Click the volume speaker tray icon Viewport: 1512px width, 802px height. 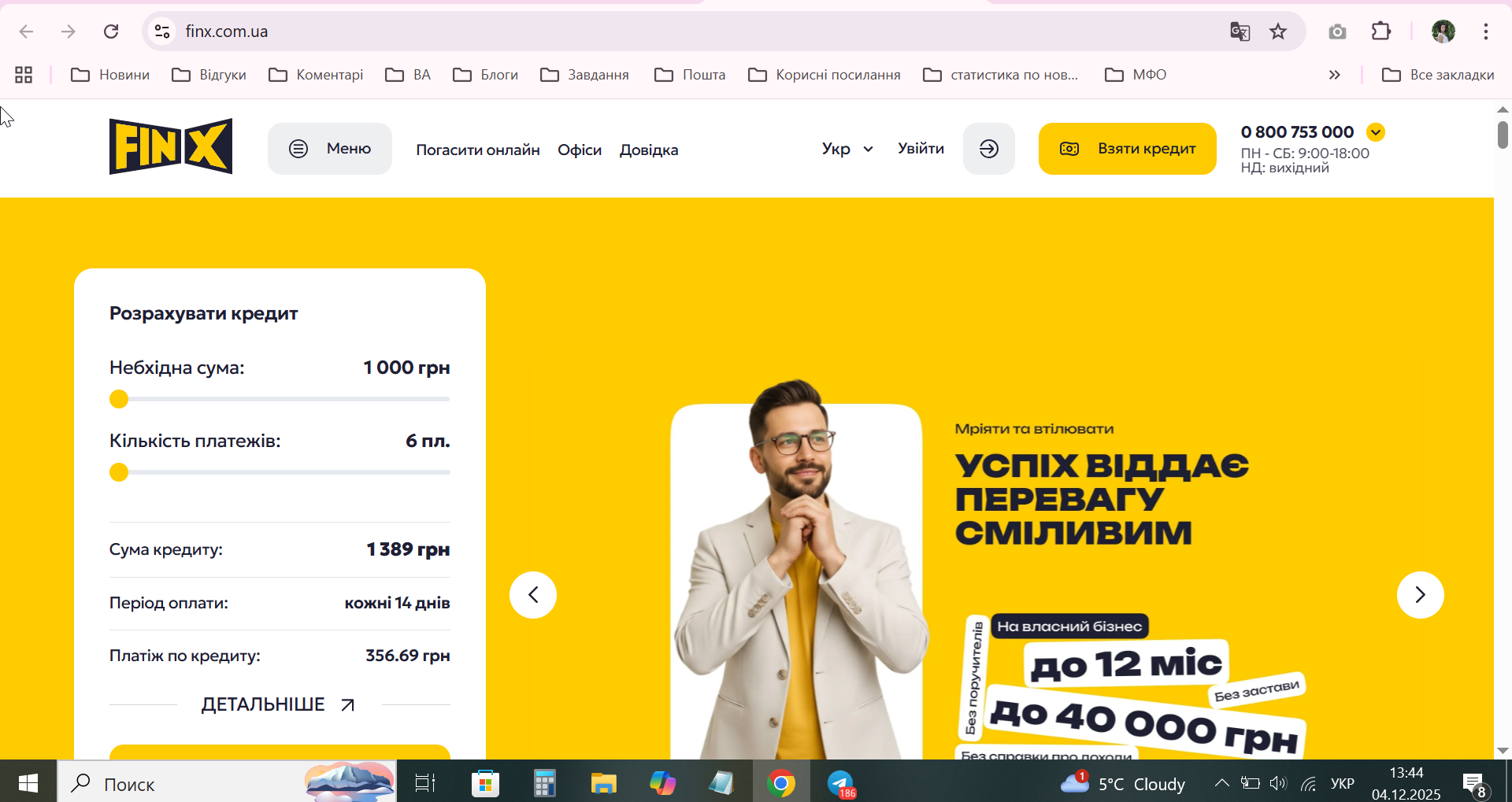tap(1278, 783)
